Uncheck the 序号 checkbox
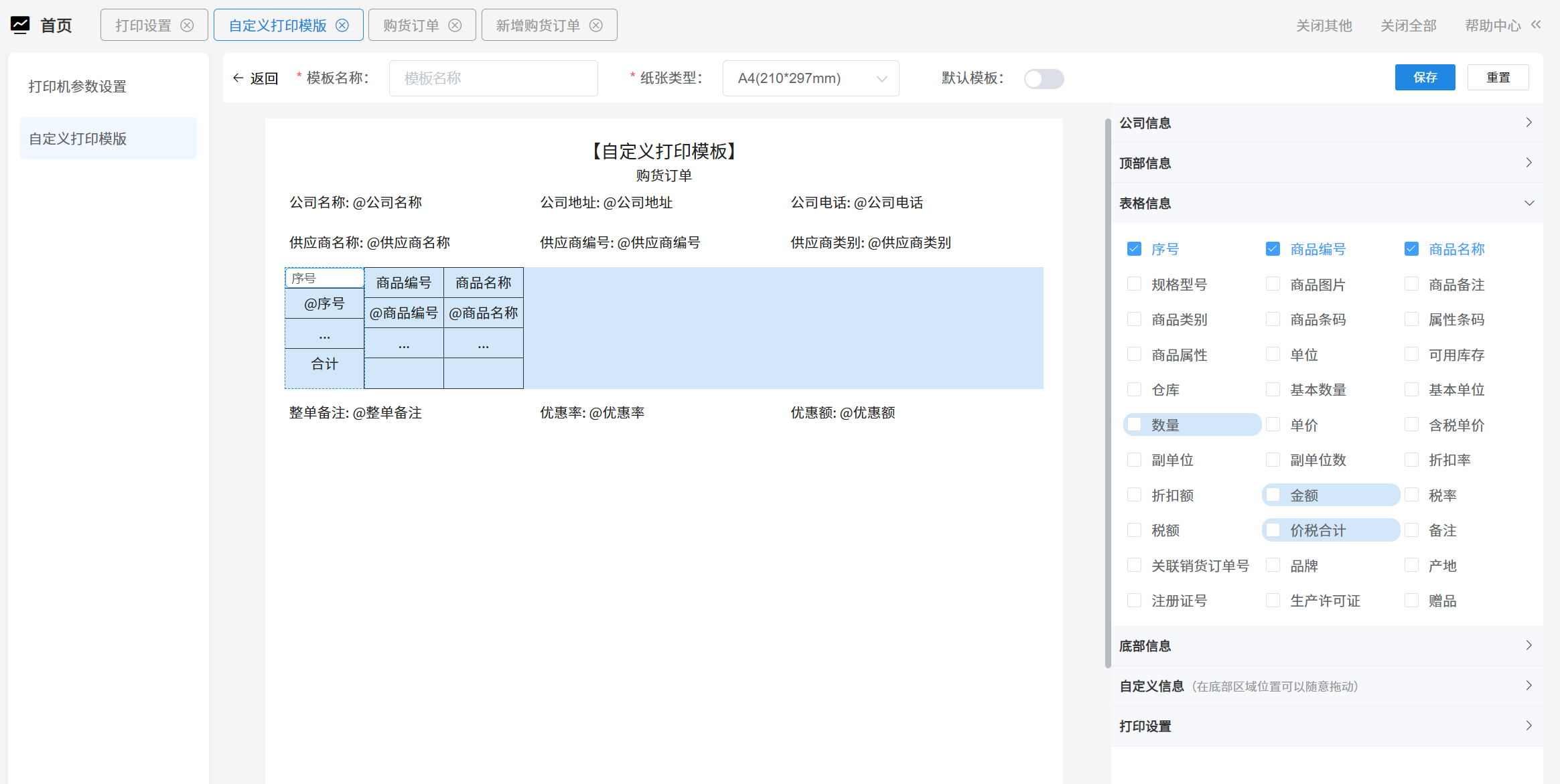The height and width of the screenshot is (784, 1560). (x=1134, y=249)
